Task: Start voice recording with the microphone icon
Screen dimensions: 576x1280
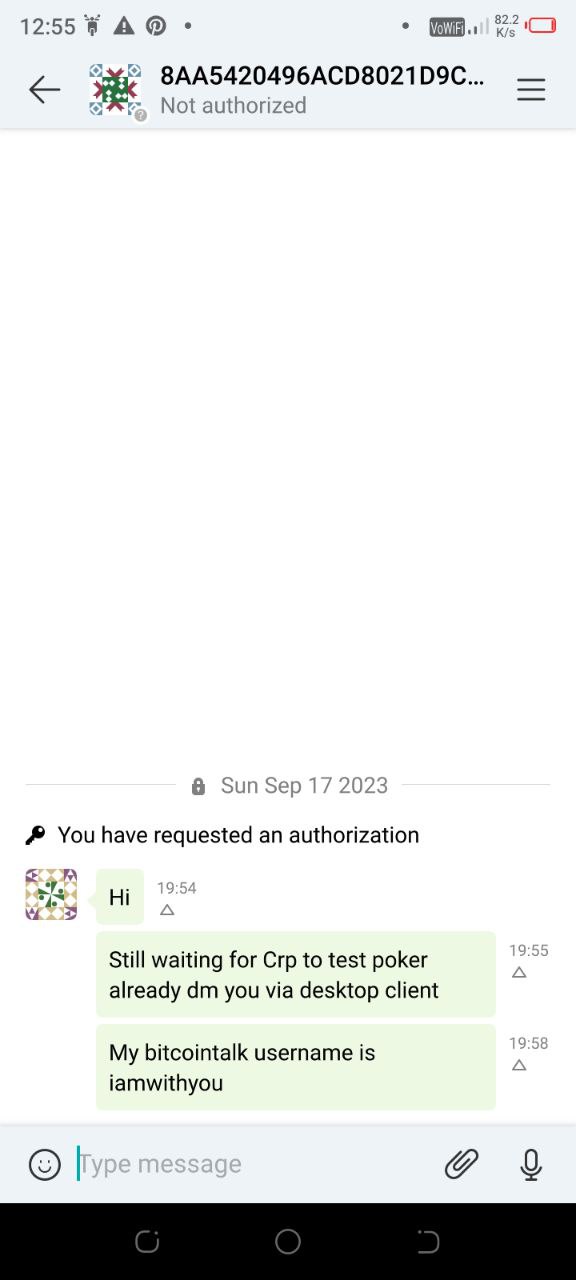Action: point(531,1164)
